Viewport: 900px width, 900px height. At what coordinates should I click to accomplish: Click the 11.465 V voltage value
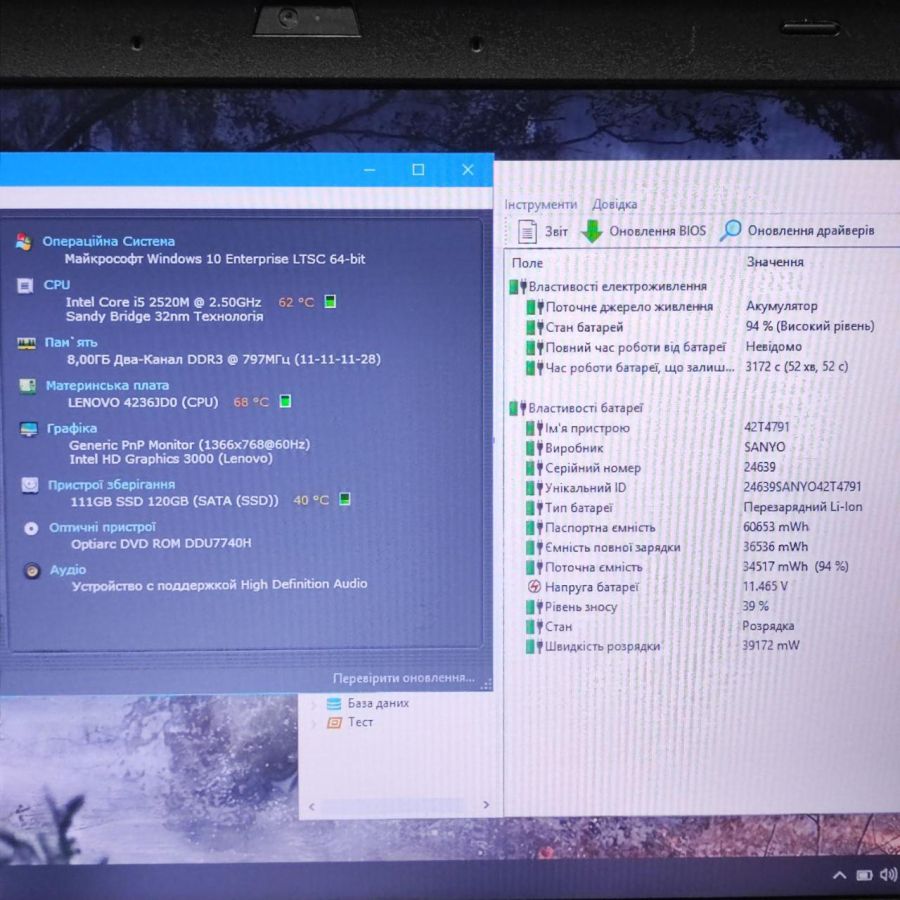pos(765,586)
